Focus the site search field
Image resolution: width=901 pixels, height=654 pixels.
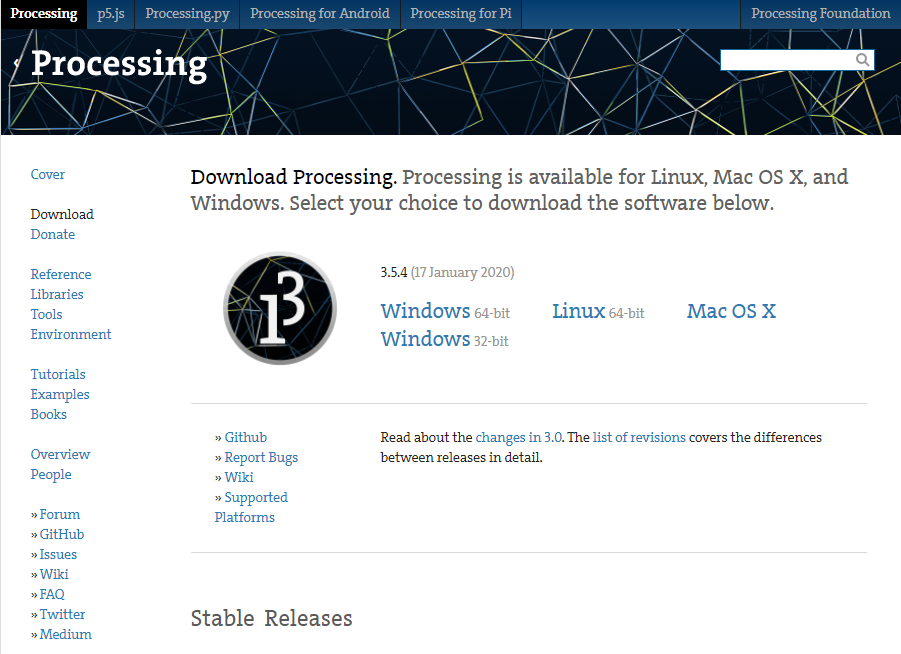coord(797,60)
